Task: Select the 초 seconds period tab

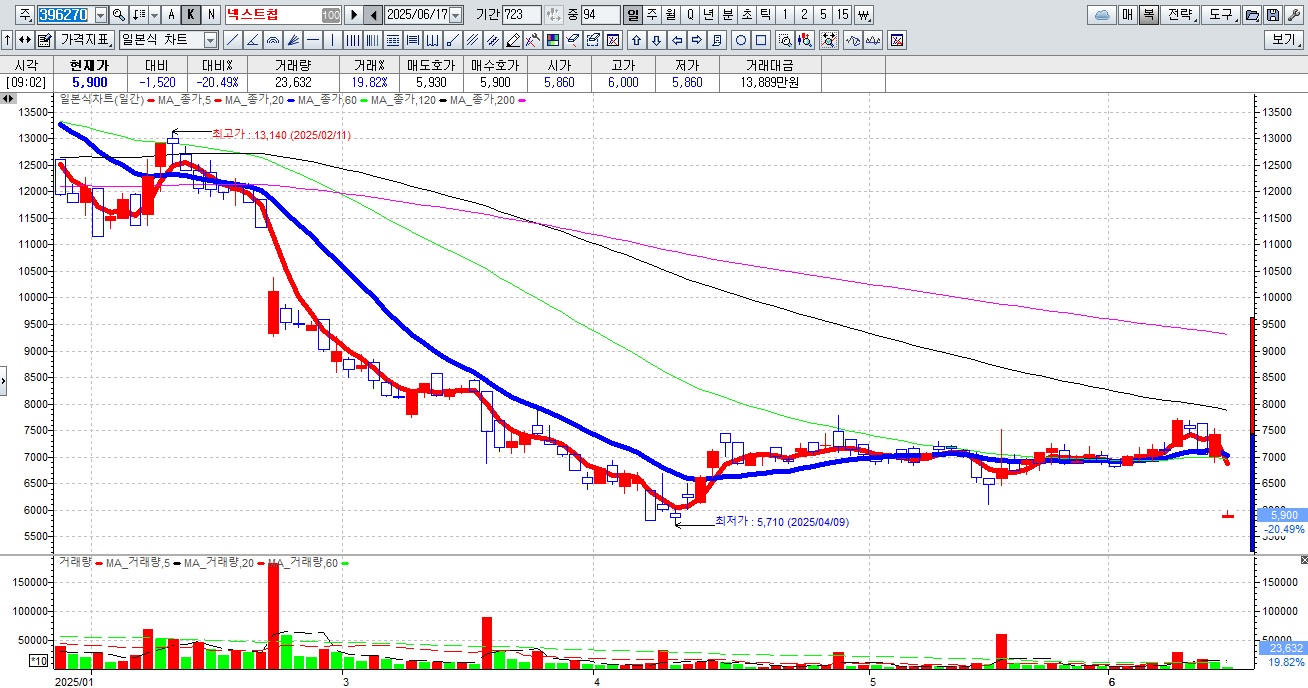Action: (x=747, y=15)
